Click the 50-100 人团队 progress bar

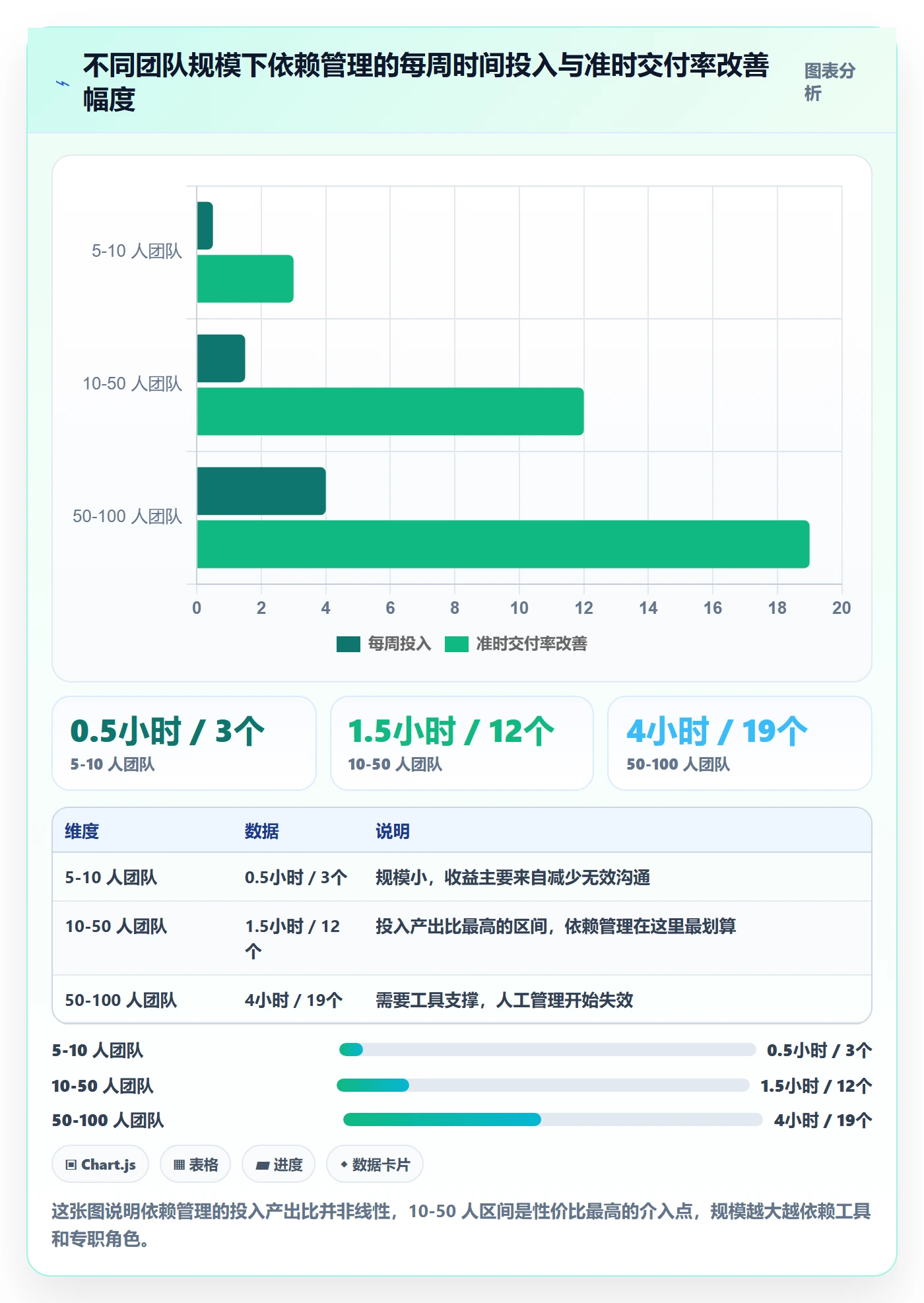[x=553, y=1119]
